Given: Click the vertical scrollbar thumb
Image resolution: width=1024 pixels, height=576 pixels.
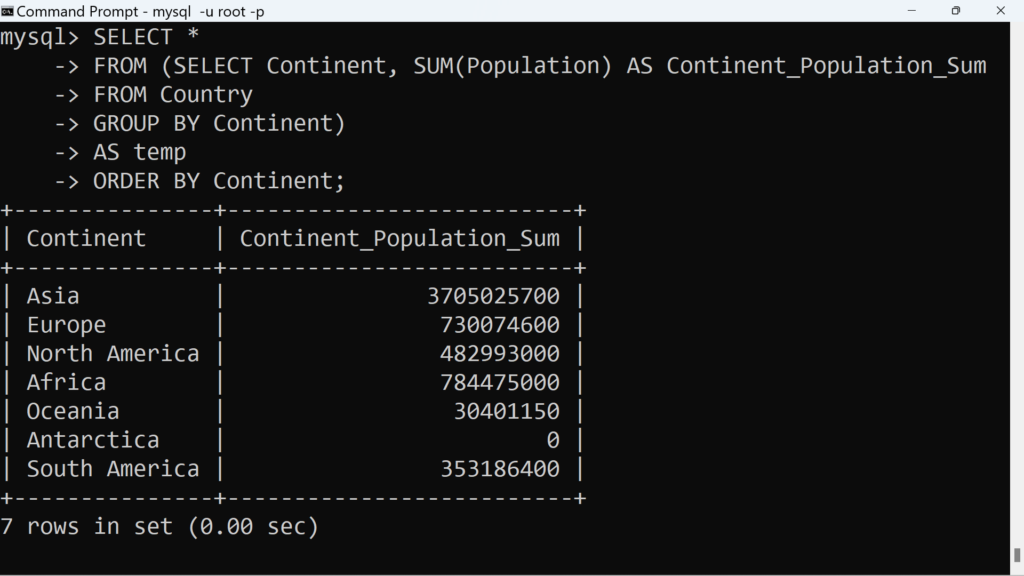Looking at the screenshot, I should point(1017,554).
